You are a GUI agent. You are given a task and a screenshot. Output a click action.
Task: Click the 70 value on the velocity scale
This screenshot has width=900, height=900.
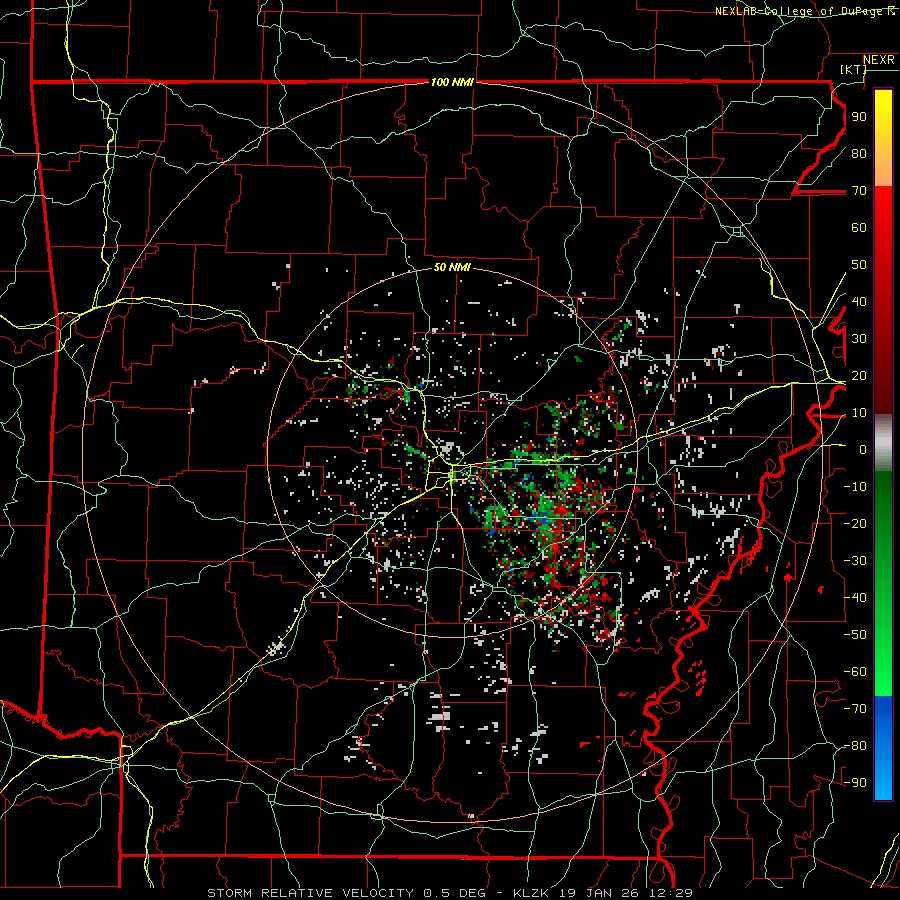(x=859, y=191)
